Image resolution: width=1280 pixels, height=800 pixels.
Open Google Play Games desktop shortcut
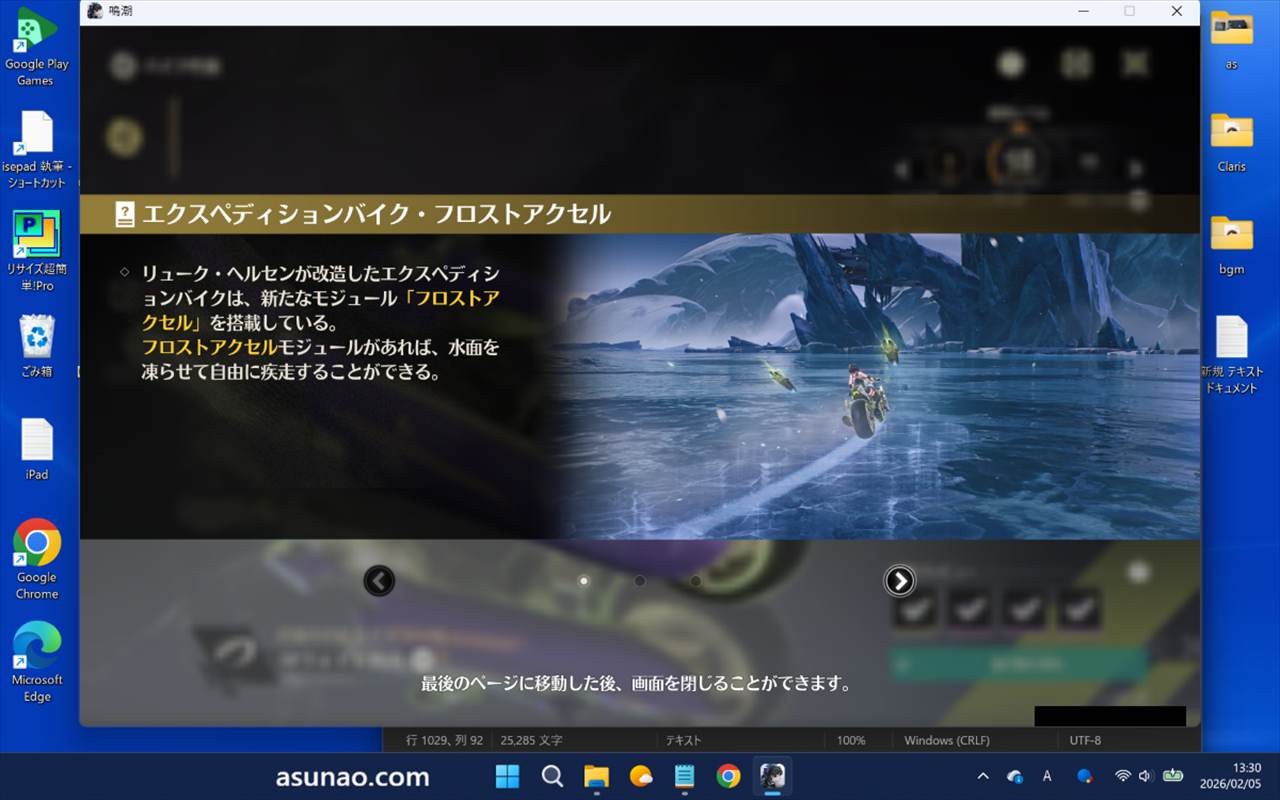(36, 46)
